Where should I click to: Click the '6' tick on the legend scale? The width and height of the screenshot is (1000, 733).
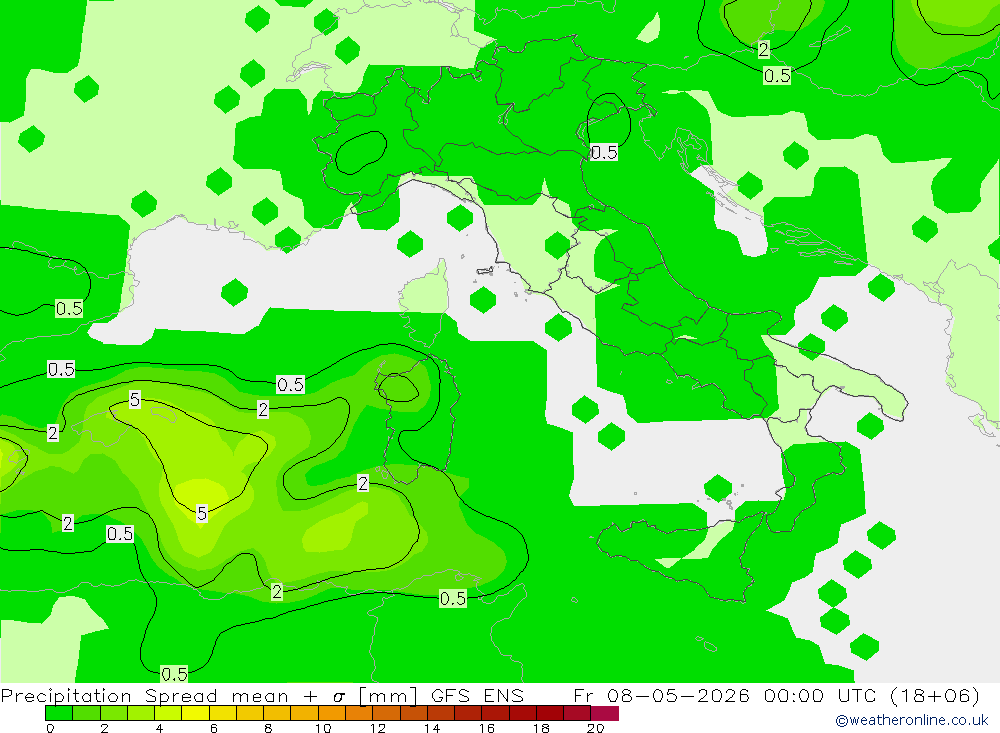pos(214,728)
